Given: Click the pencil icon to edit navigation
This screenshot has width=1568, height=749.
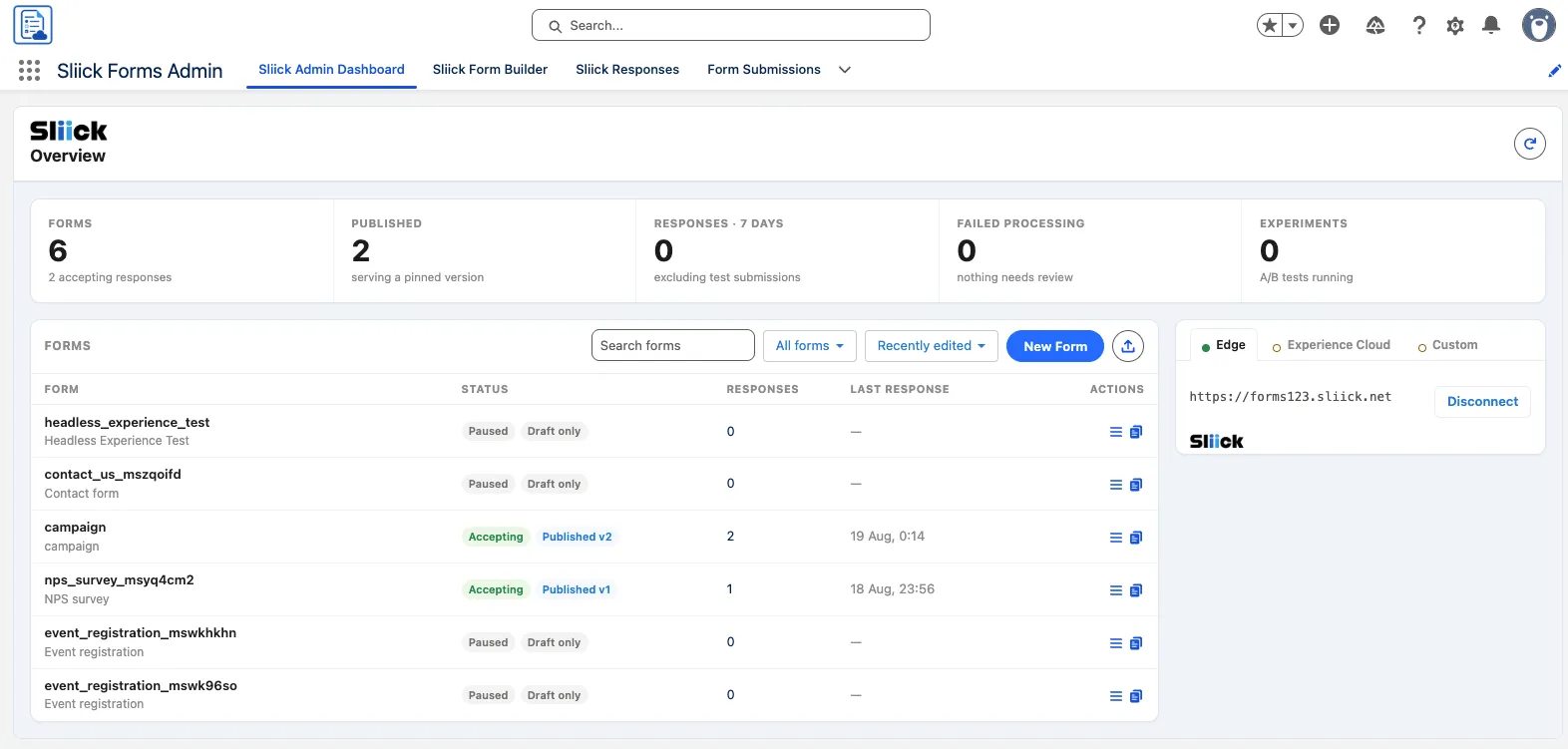Looking at the screenshot, I should click(x=1554, y=71).
